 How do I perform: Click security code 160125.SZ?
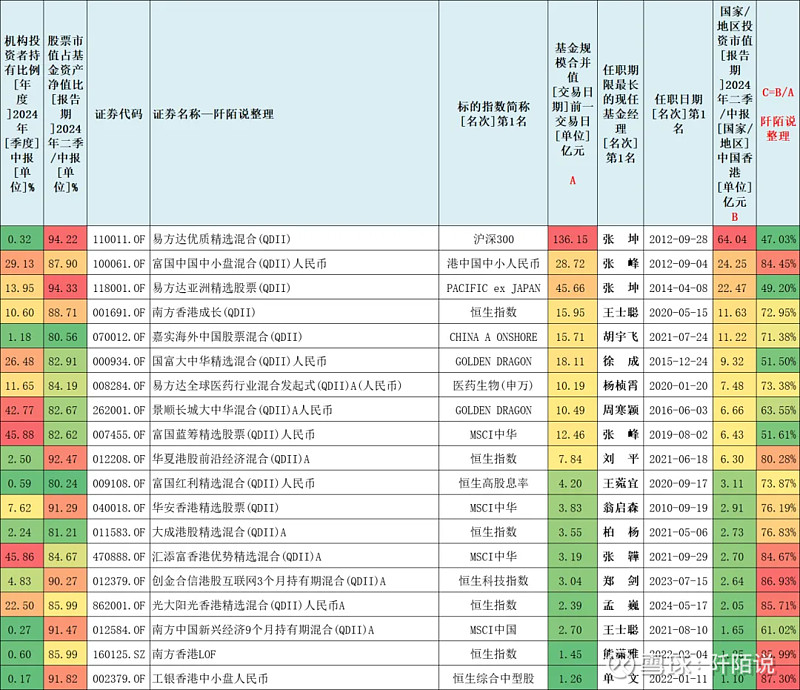(118, 654)
